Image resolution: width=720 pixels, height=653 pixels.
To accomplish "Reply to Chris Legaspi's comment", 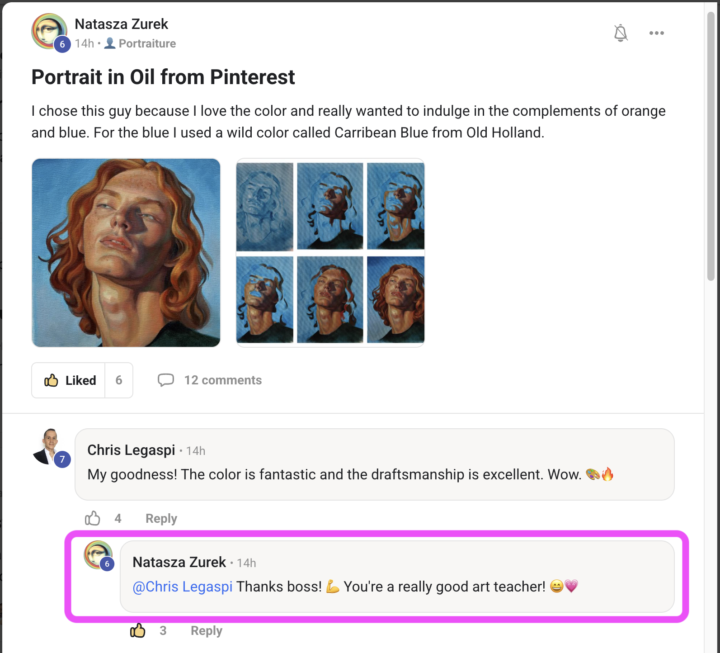I will [161, 518].
